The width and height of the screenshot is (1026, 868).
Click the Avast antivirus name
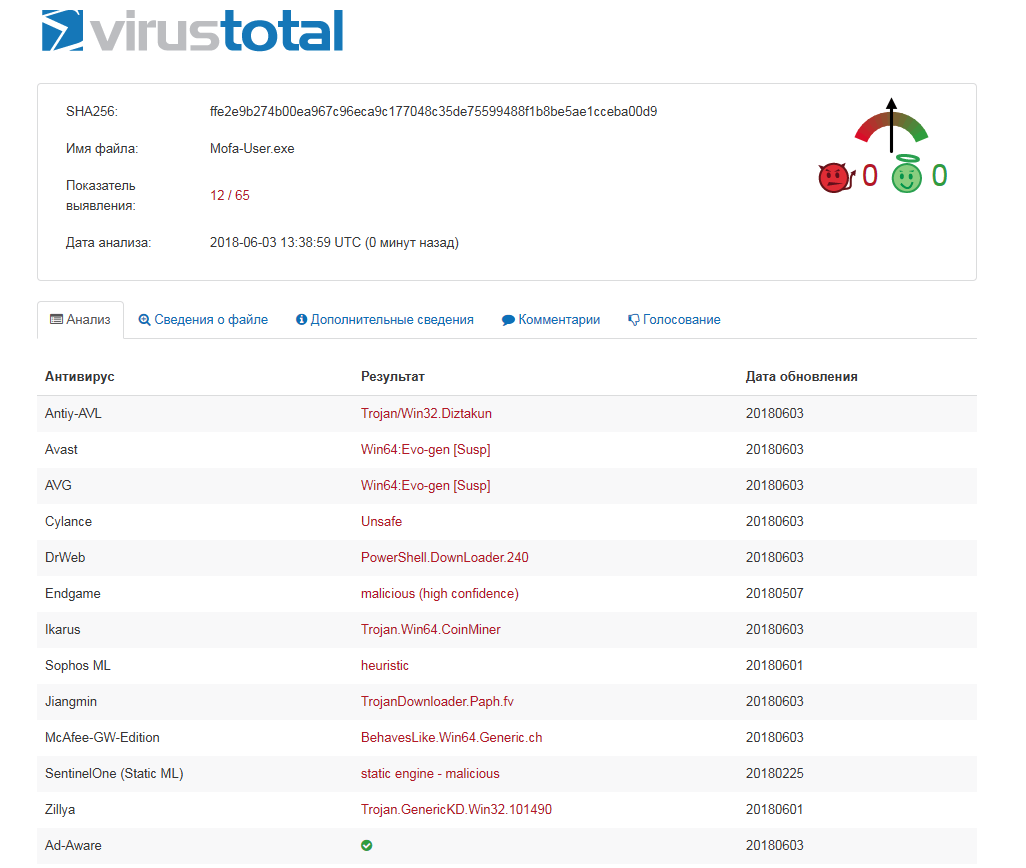[x=61, y=449]
